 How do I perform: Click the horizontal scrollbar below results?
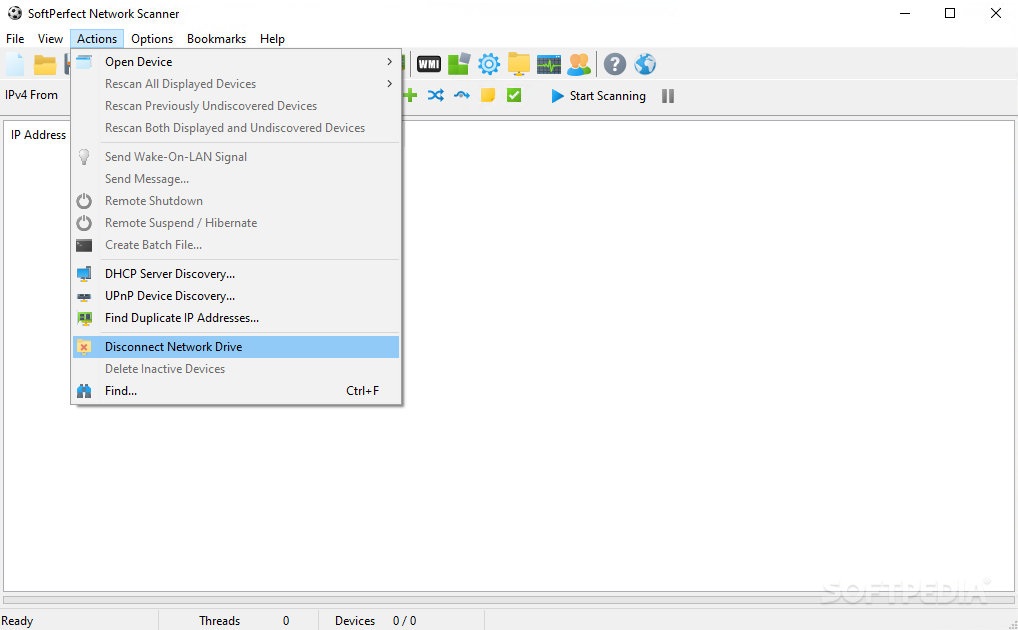508,600
